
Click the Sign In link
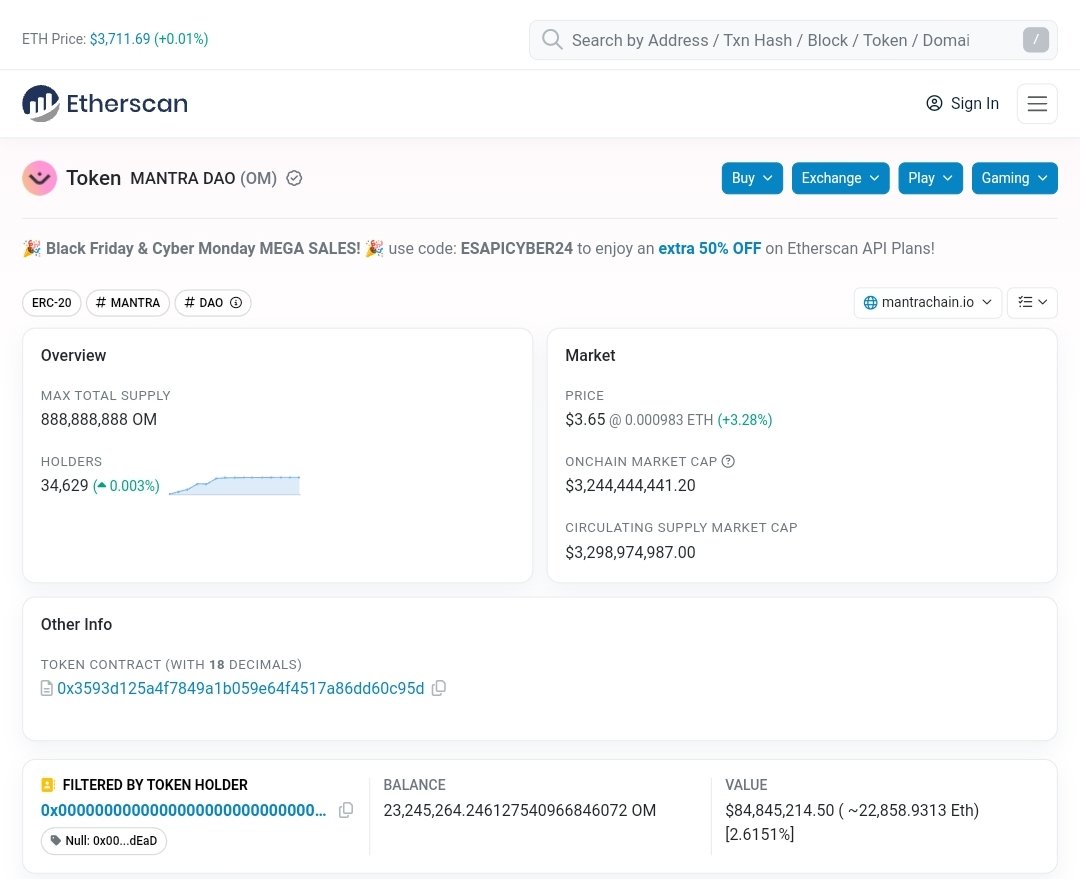click(962, 103)
